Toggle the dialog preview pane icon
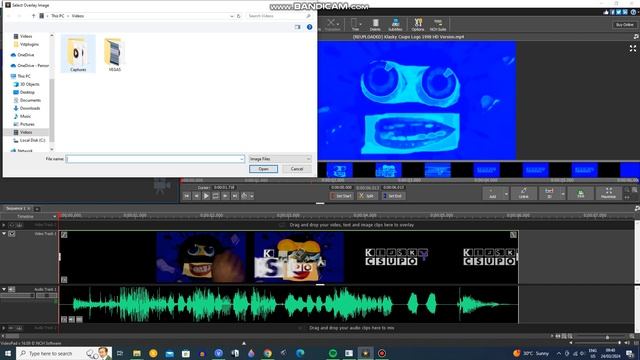 pos(298,27)
